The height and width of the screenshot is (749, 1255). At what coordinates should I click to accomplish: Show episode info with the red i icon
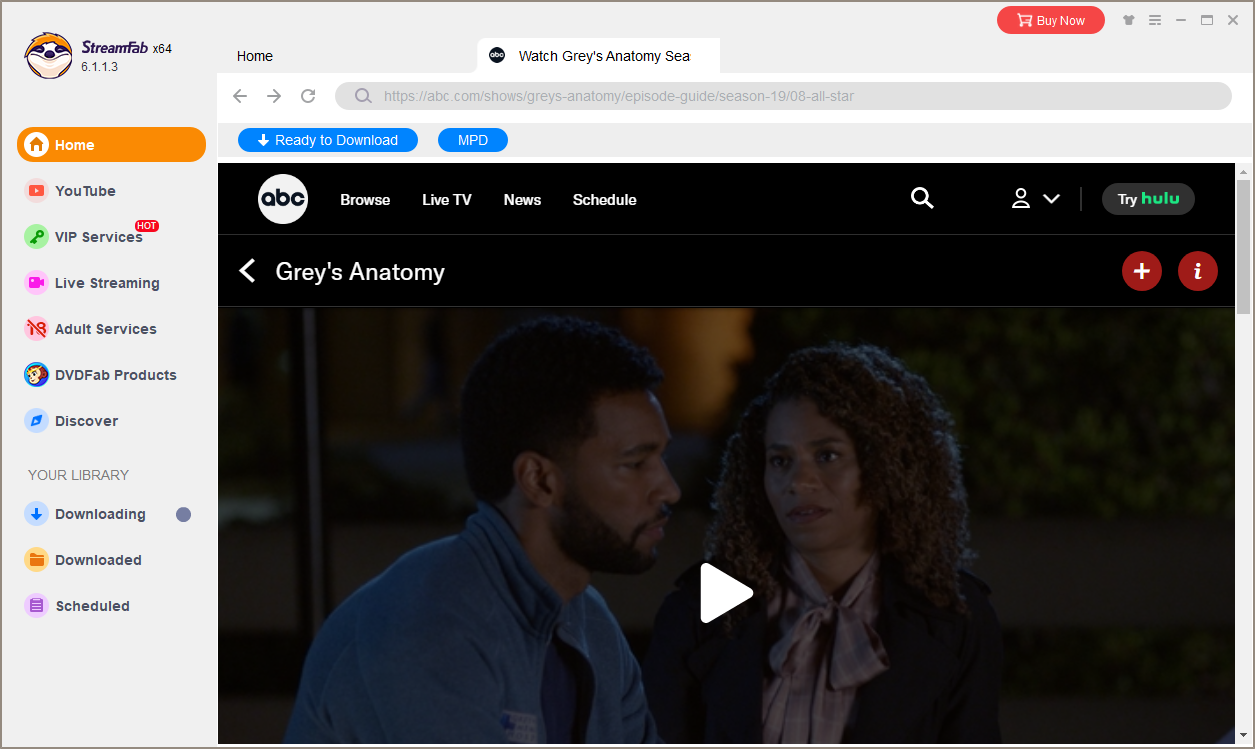coord(1197,271)
